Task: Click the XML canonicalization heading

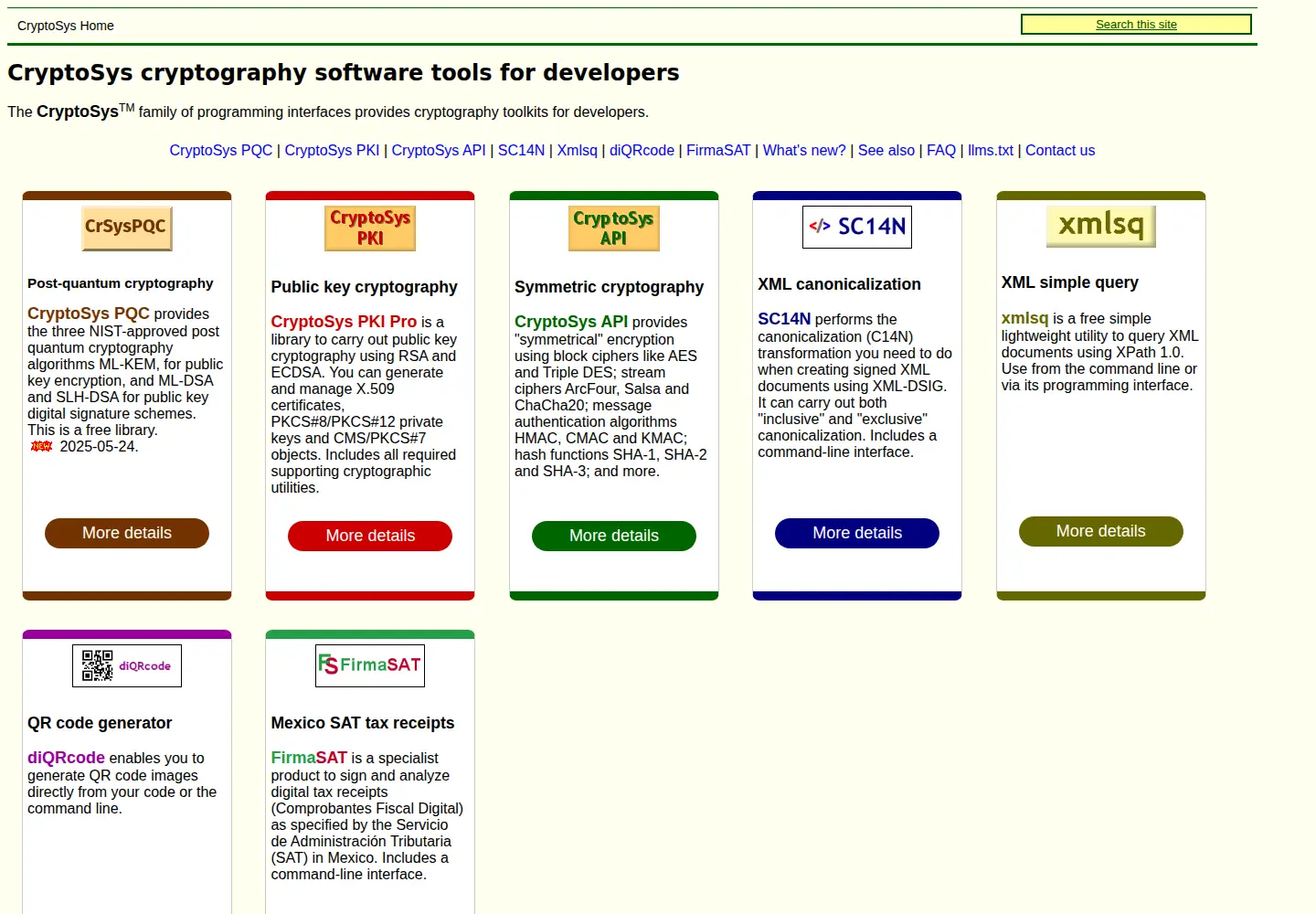Action: [839, 284]
